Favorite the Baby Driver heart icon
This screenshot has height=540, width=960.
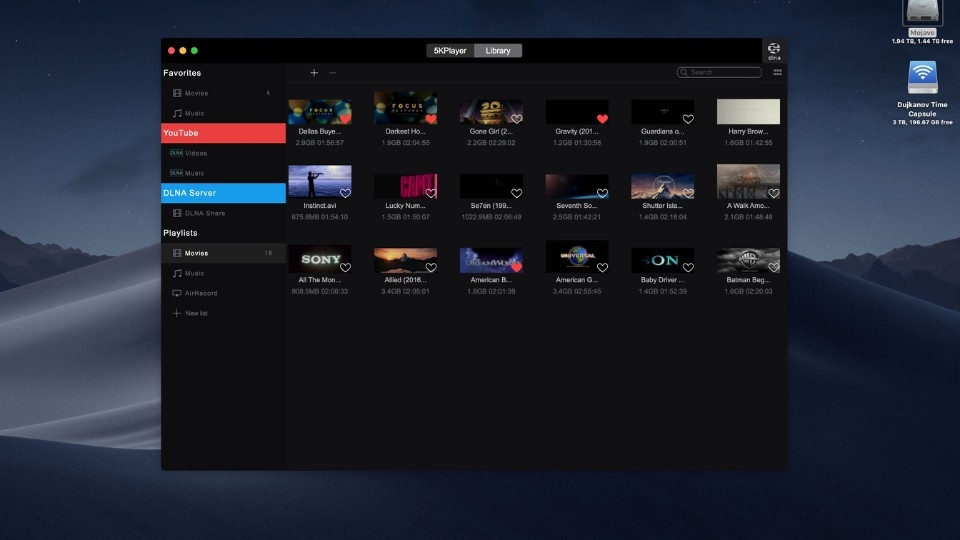[x=688, y=268]
